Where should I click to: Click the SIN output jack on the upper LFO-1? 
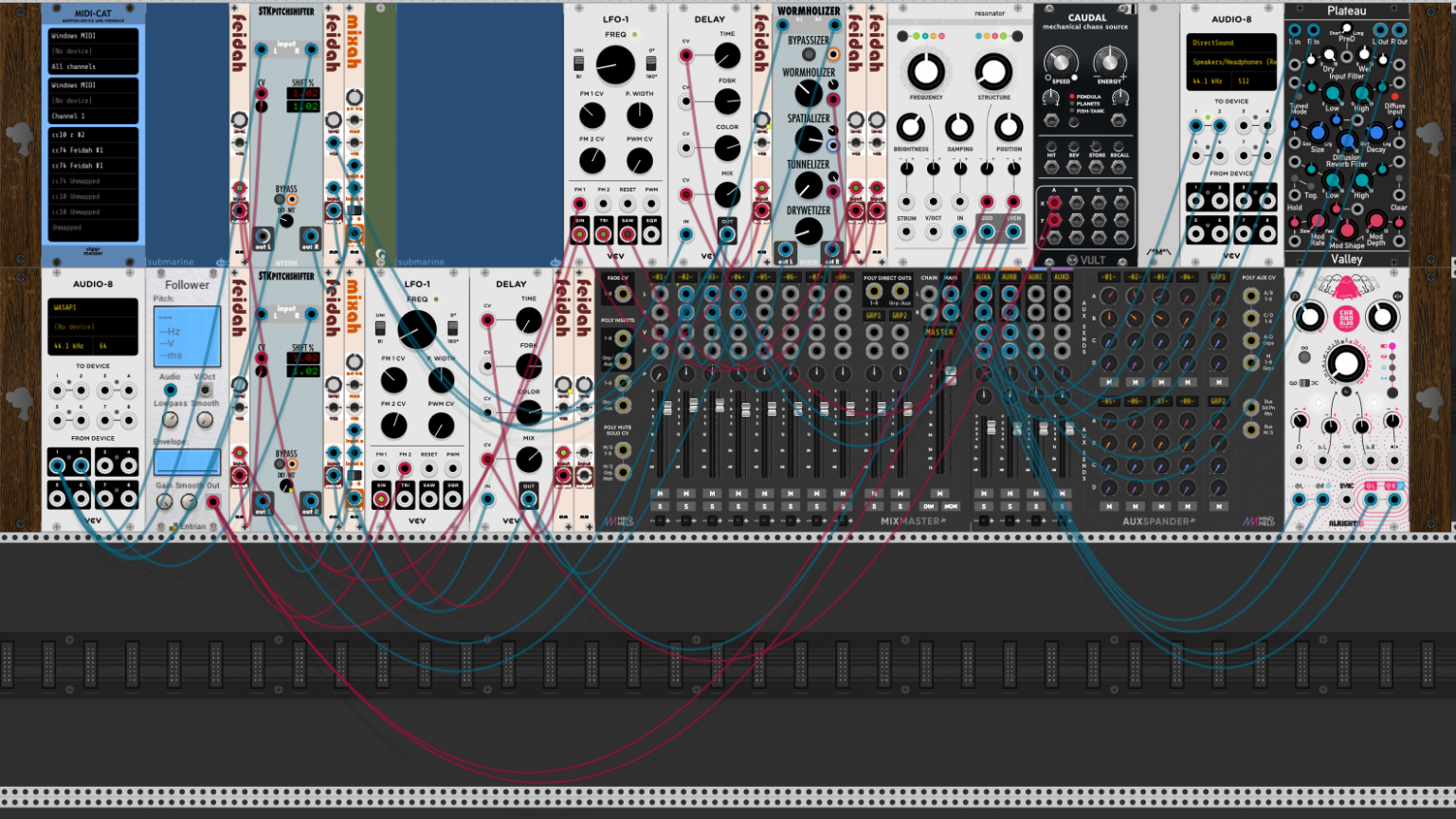click(579, 233)
